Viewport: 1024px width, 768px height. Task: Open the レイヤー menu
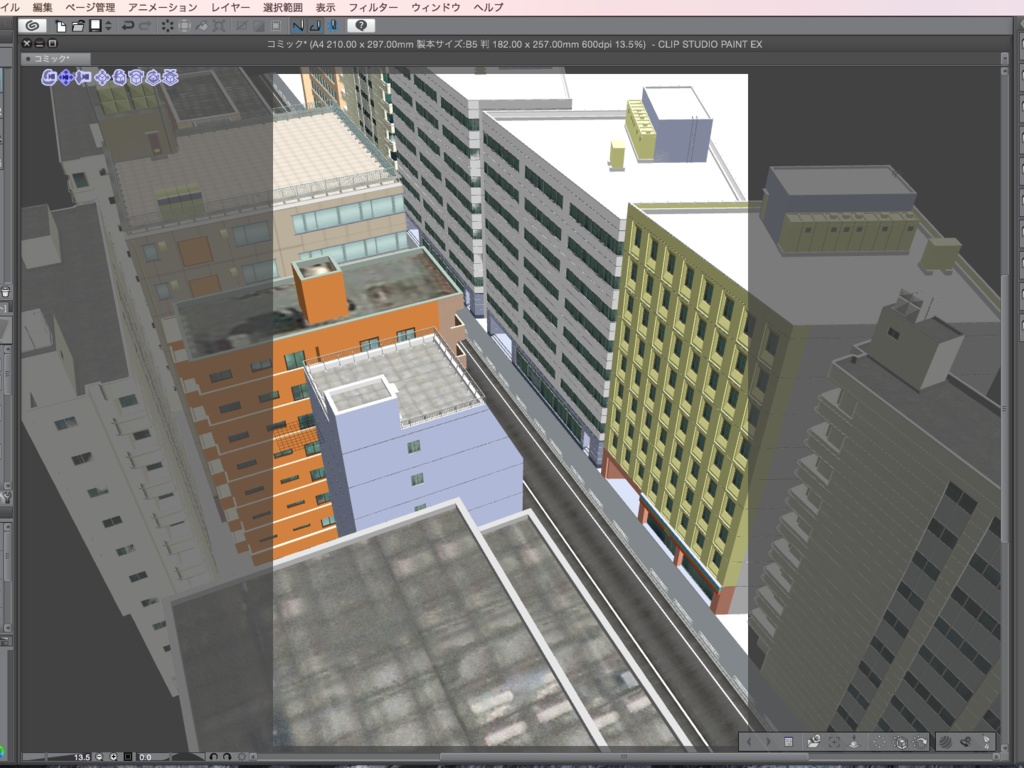pos(231,7)
